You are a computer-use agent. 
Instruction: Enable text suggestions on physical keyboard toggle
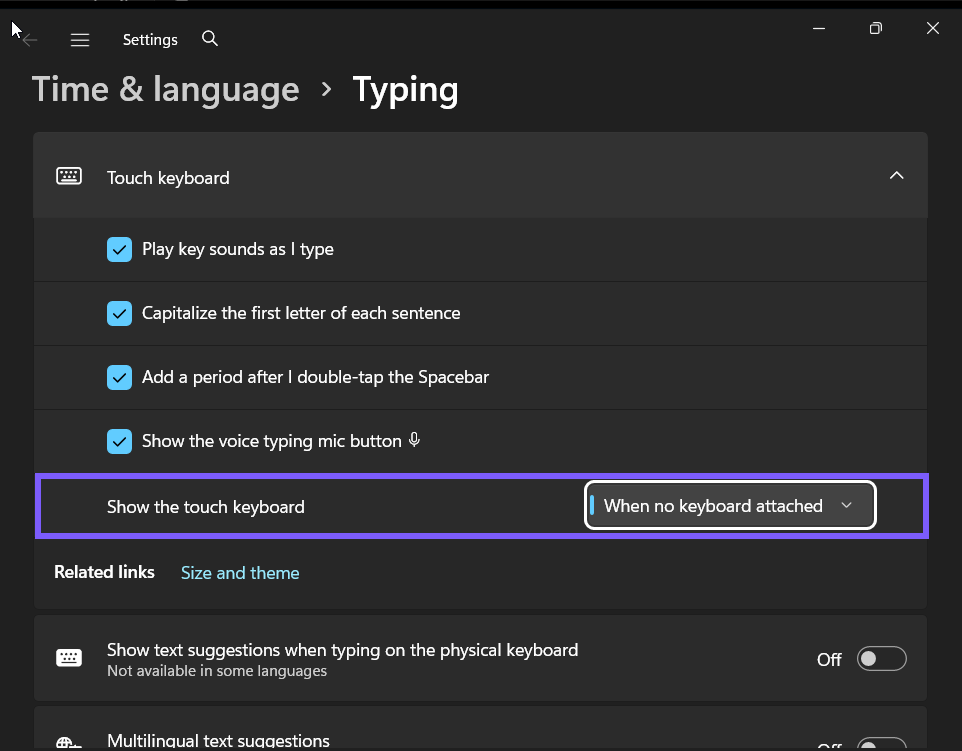(x=882, y=659)
